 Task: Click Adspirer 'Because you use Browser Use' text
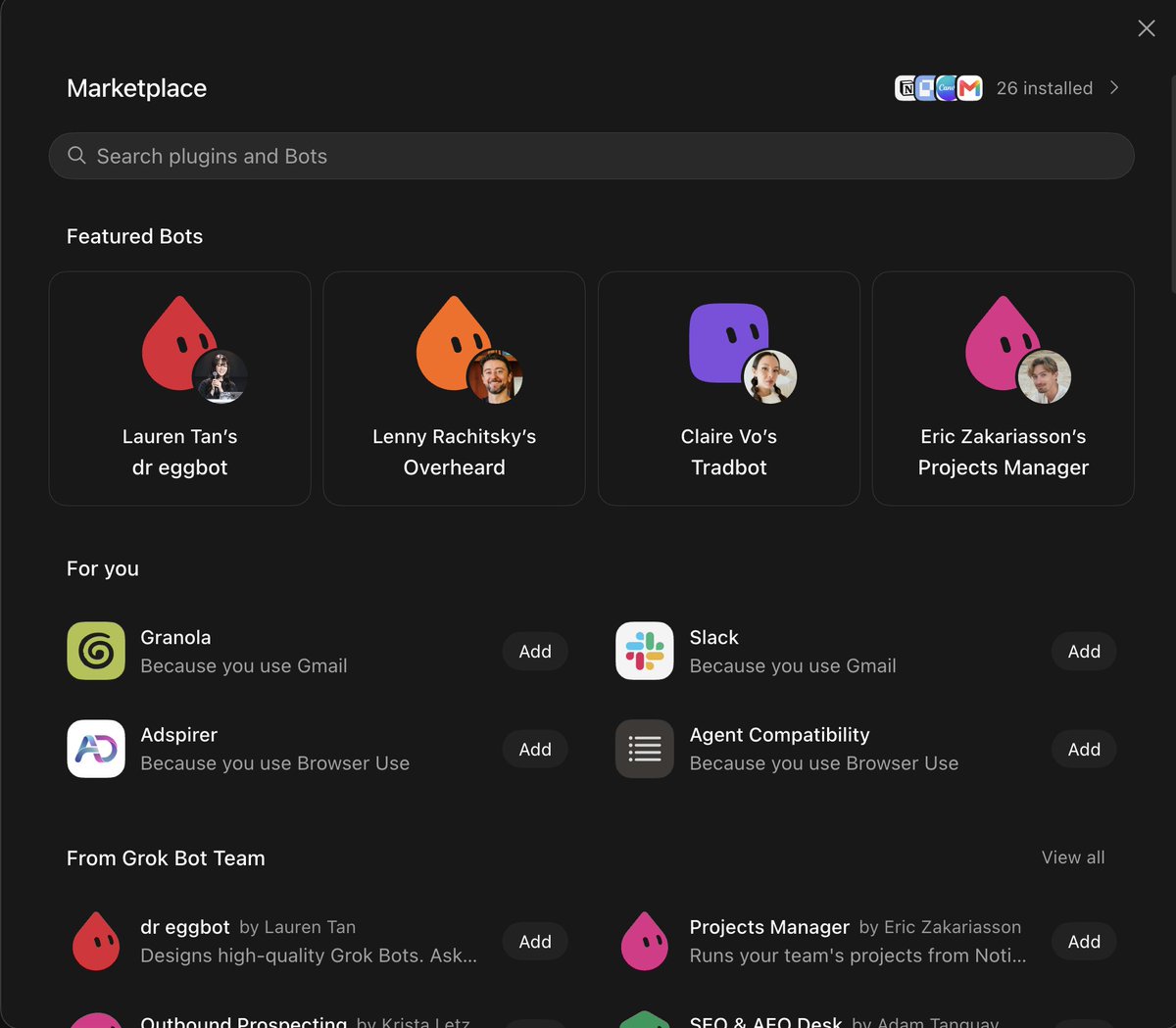point(274,763)
